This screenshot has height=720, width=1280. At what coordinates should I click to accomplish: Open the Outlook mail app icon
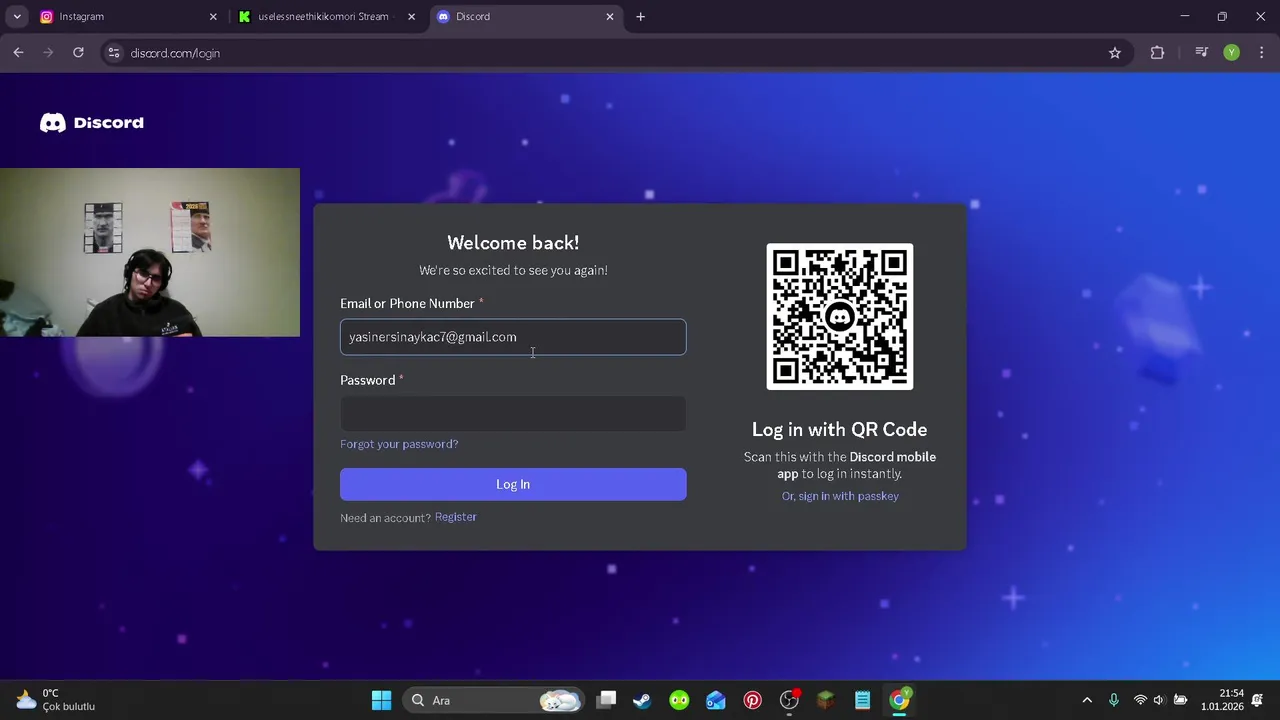[716, 700]
